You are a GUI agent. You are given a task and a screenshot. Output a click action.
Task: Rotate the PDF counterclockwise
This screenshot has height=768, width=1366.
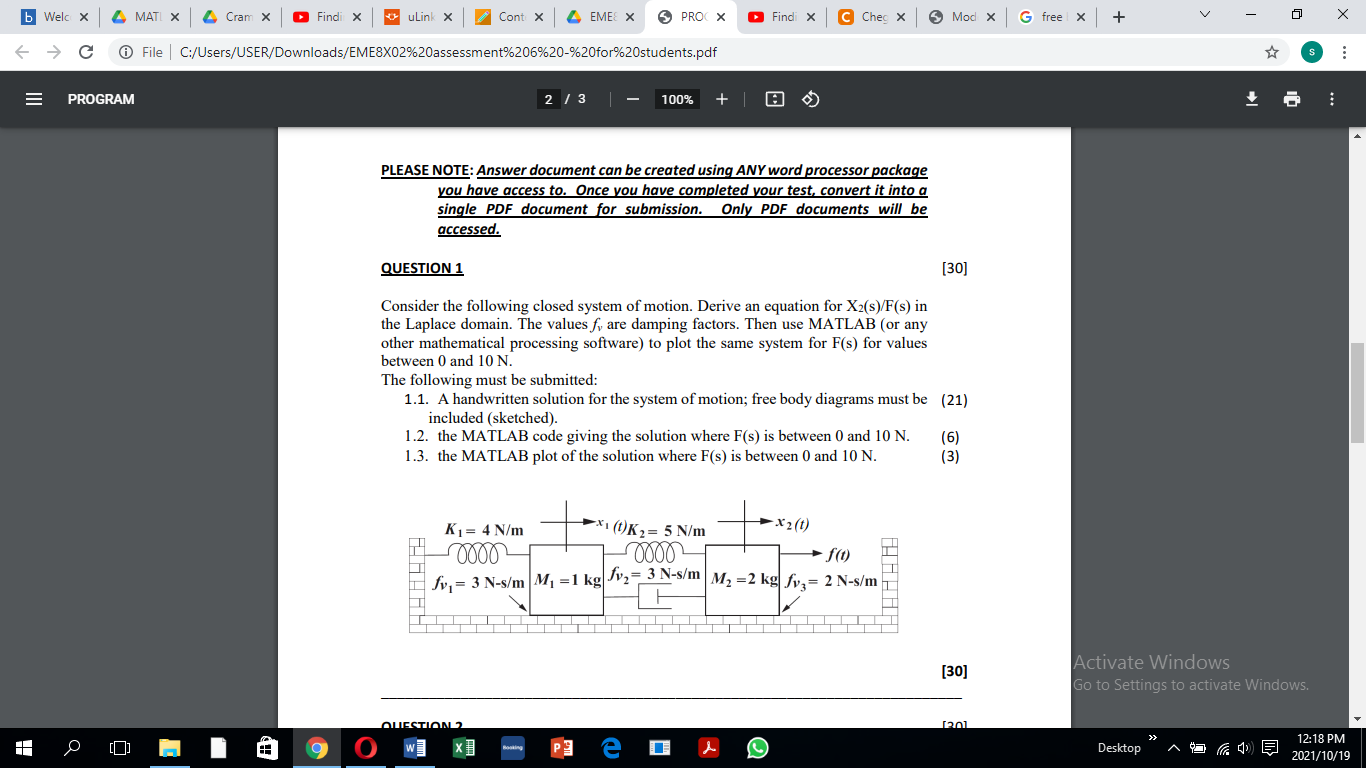[x=811, y=99]
